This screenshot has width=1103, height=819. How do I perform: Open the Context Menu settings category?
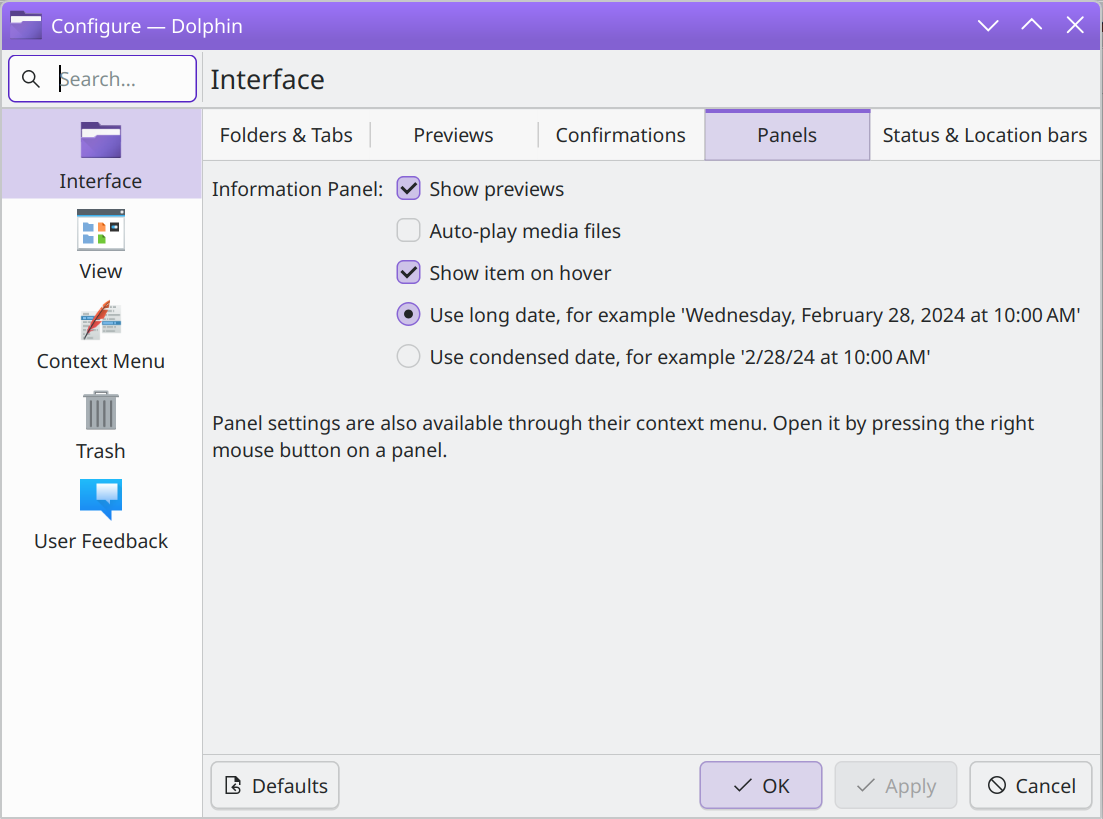tap(101, 334)
